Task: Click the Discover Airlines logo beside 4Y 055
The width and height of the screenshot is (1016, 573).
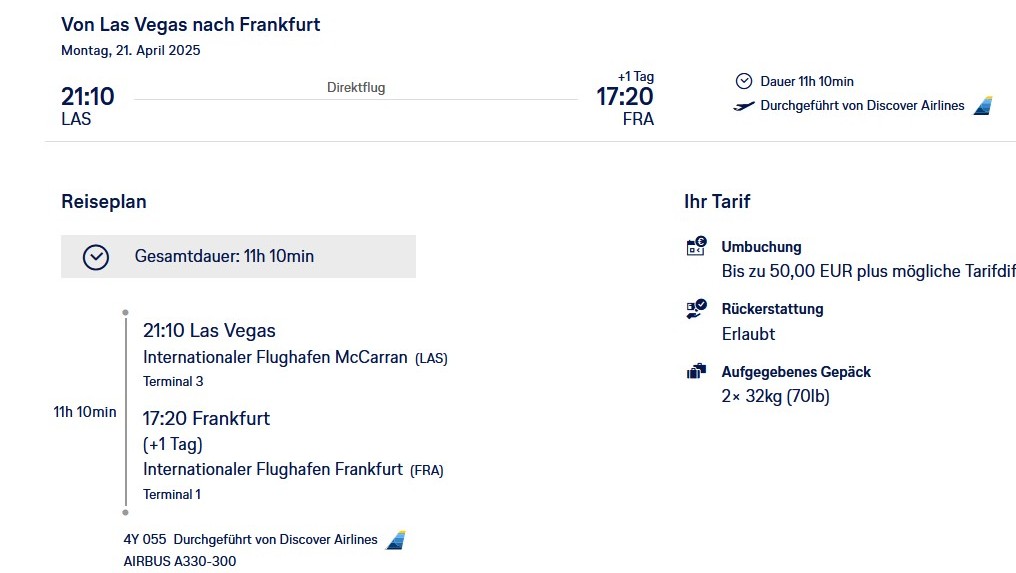Action: [x=396, y=540]
